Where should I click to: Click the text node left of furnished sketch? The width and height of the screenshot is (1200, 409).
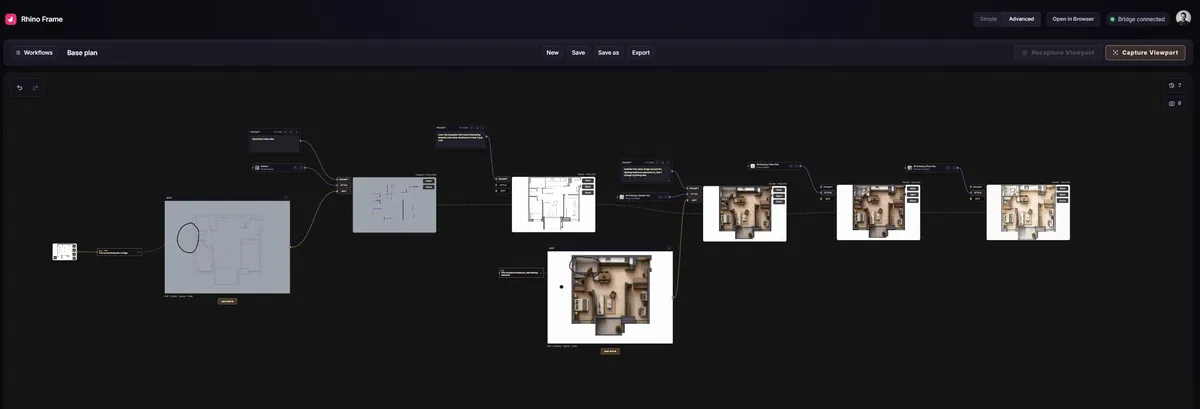[523, 271]
